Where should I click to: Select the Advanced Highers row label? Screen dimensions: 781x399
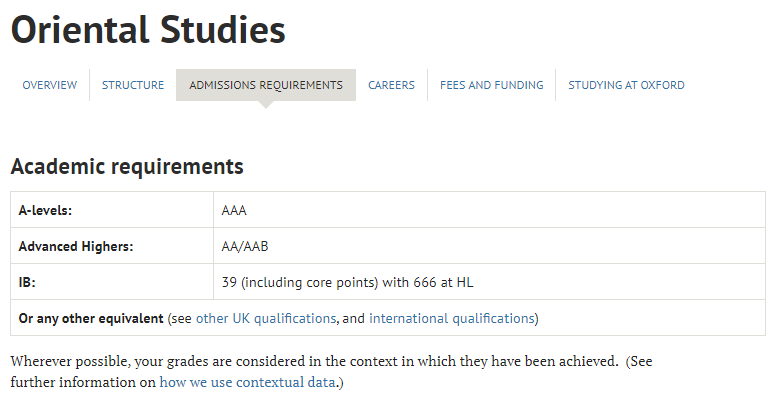tap(76, 246)
